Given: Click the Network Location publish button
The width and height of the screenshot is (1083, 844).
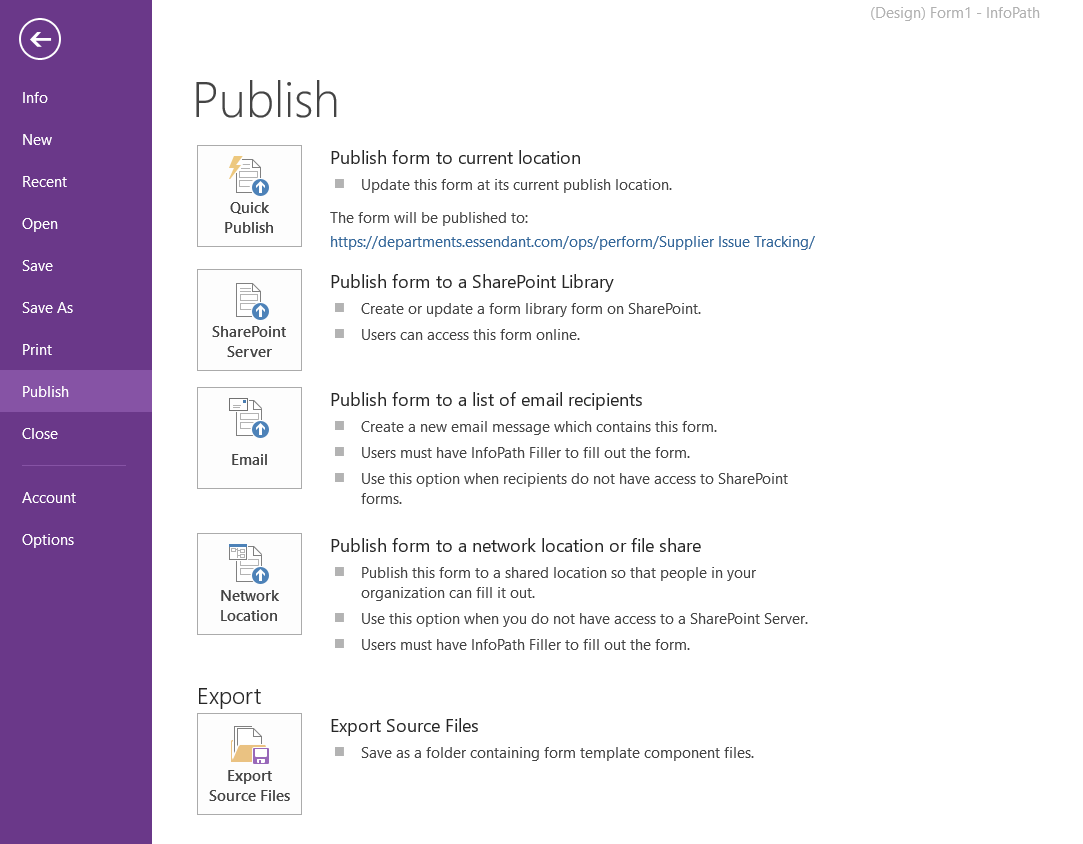Looking at the screenshot, I should pos(249,584).
